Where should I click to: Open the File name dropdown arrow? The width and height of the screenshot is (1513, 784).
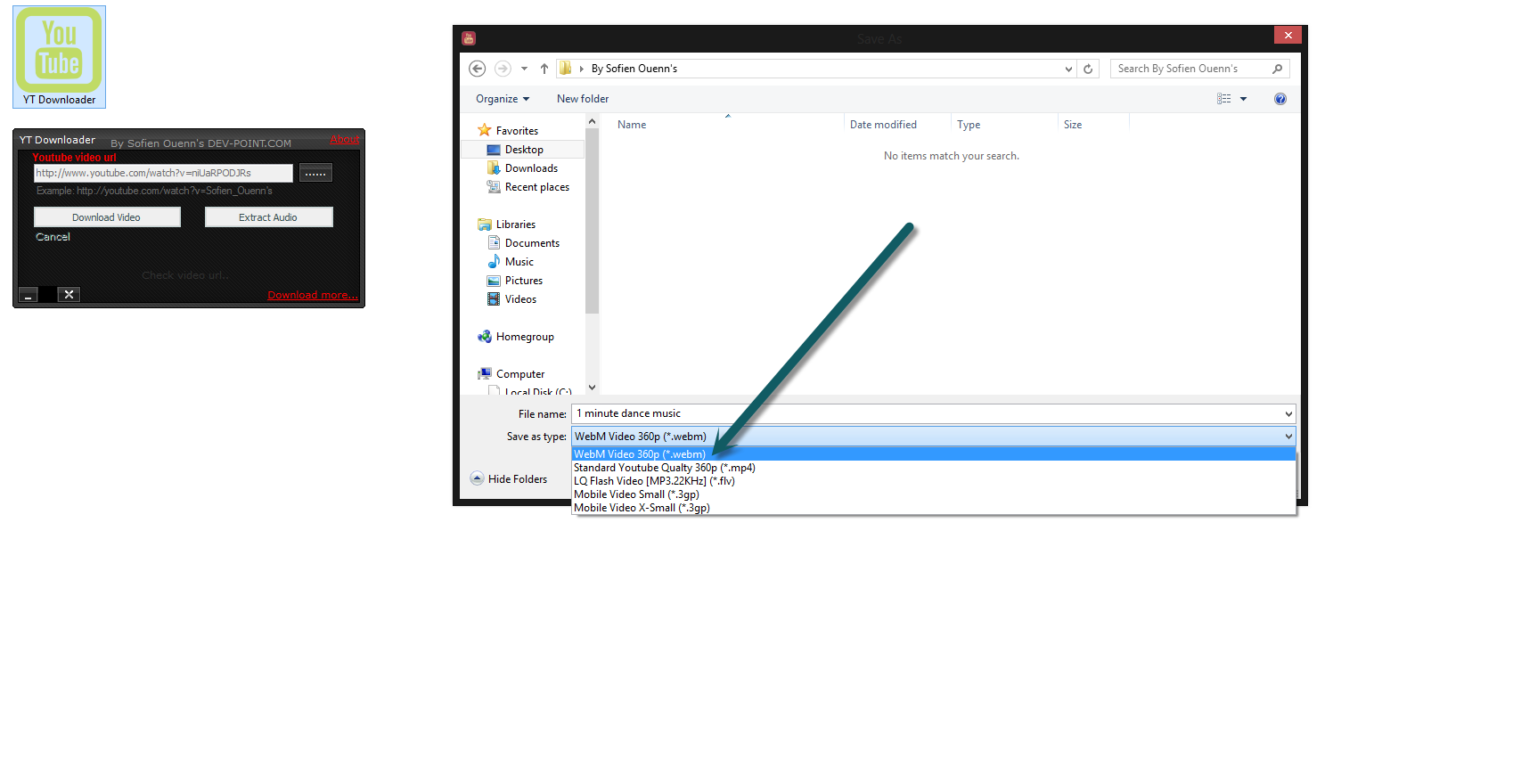[1288, 413]
